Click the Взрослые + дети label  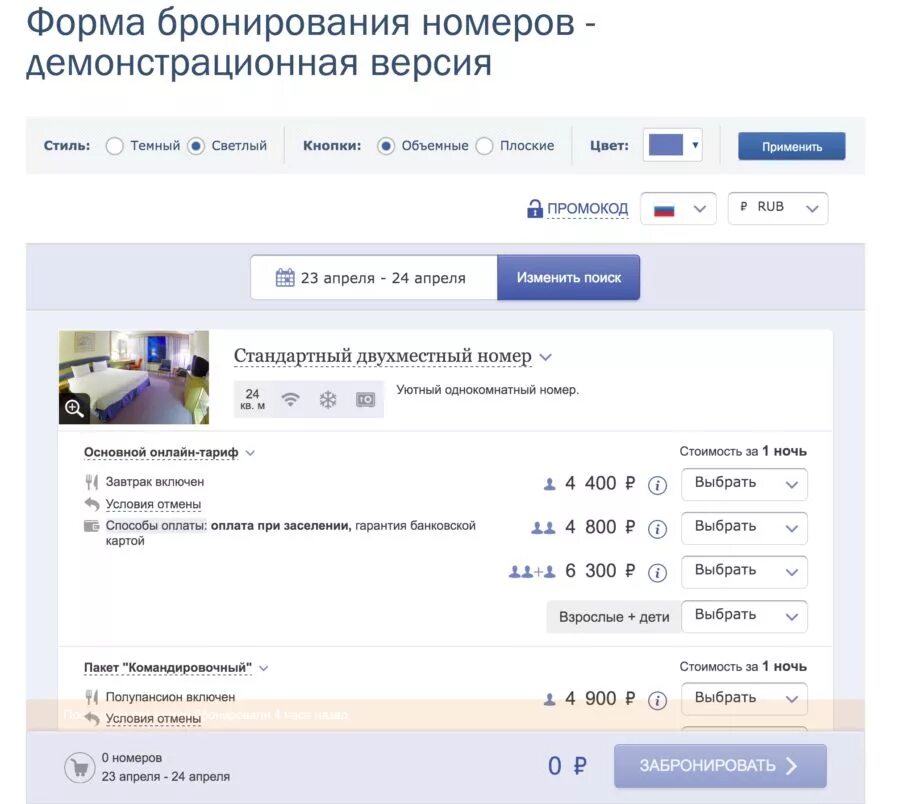tap(614, 617)
